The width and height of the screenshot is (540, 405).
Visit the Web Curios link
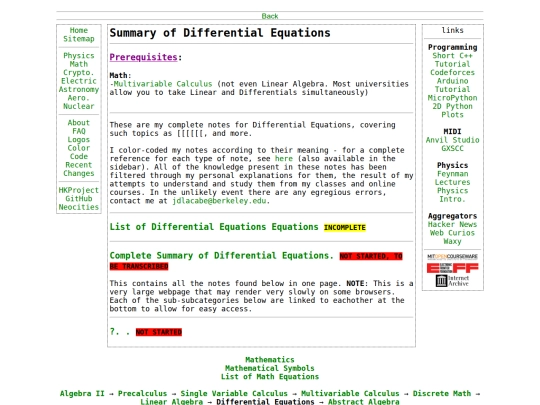[452, 233]
